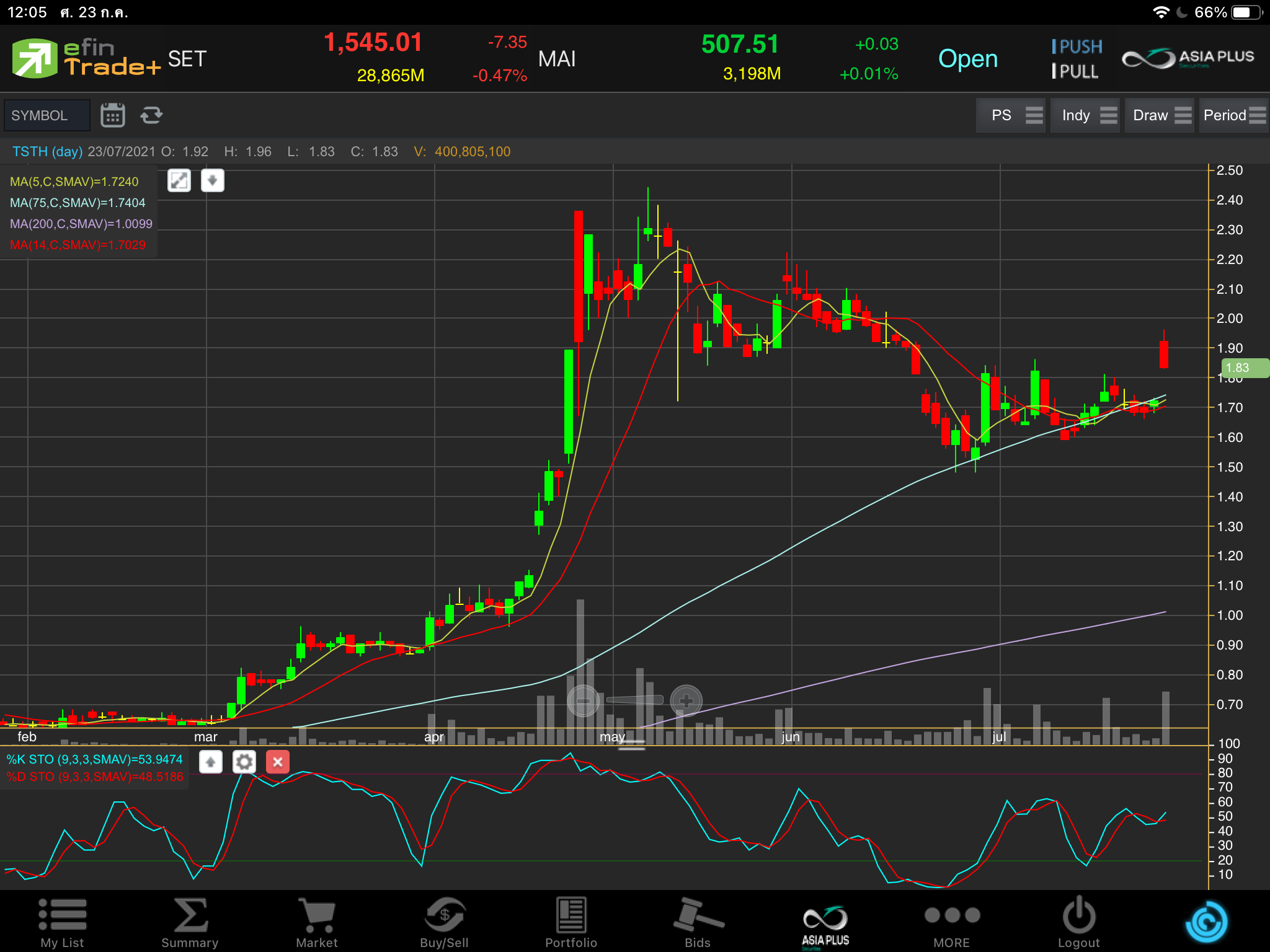
Task: Open the calendar date picker icon
Action: (x=112, y=115)
